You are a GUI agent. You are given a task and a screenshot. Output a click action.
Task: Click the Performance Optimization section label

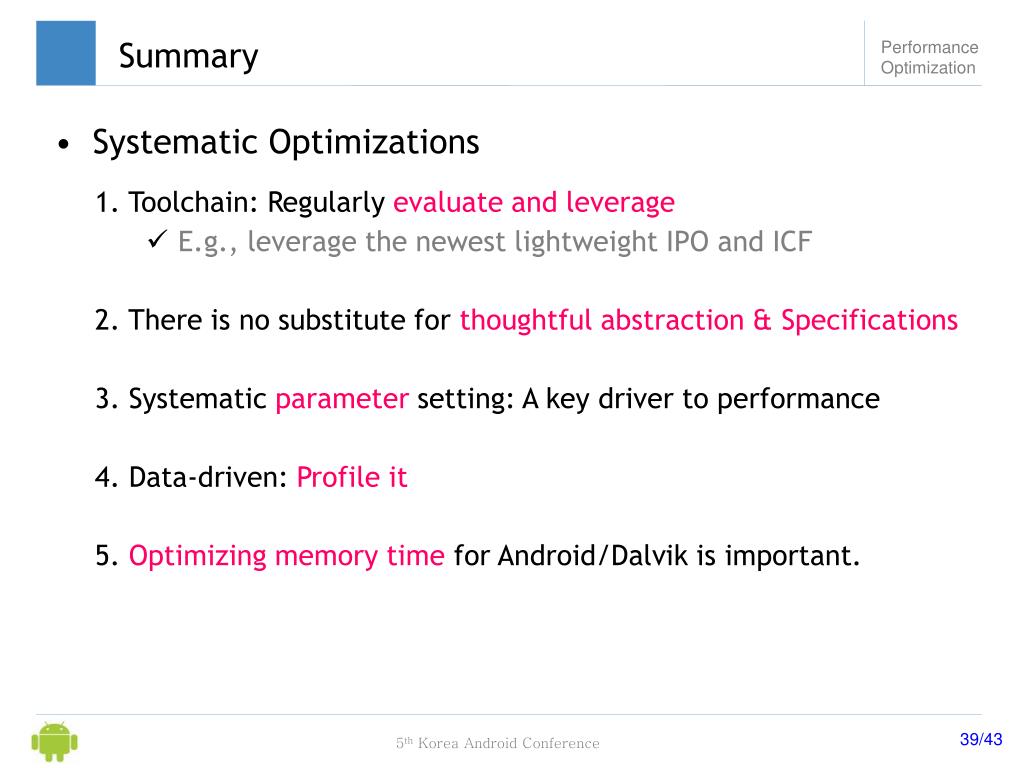pyautogui.click(x=929, y=57)
